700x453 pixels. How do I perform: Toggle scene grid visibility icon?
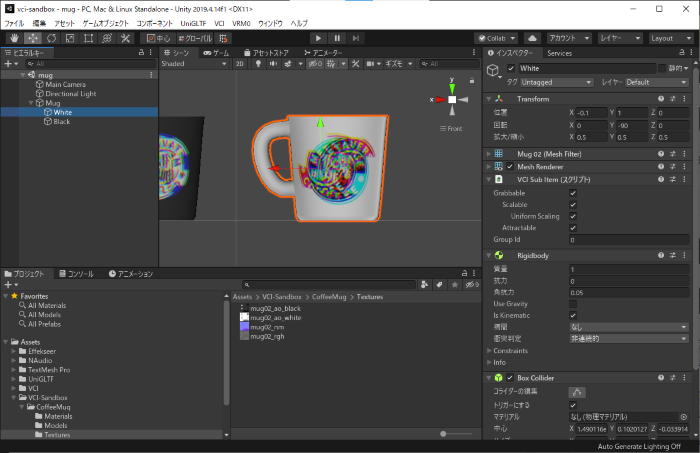pos(331,64)
